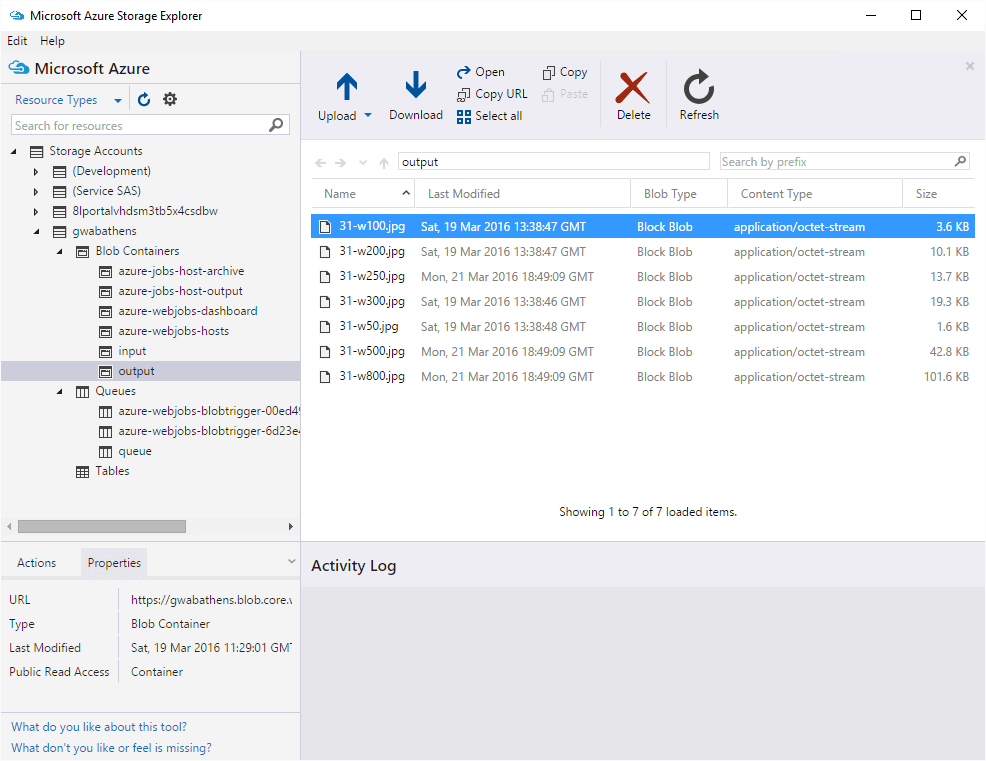
Task: Click the refresh icon beside Resource Types
Action: point(144,99)
